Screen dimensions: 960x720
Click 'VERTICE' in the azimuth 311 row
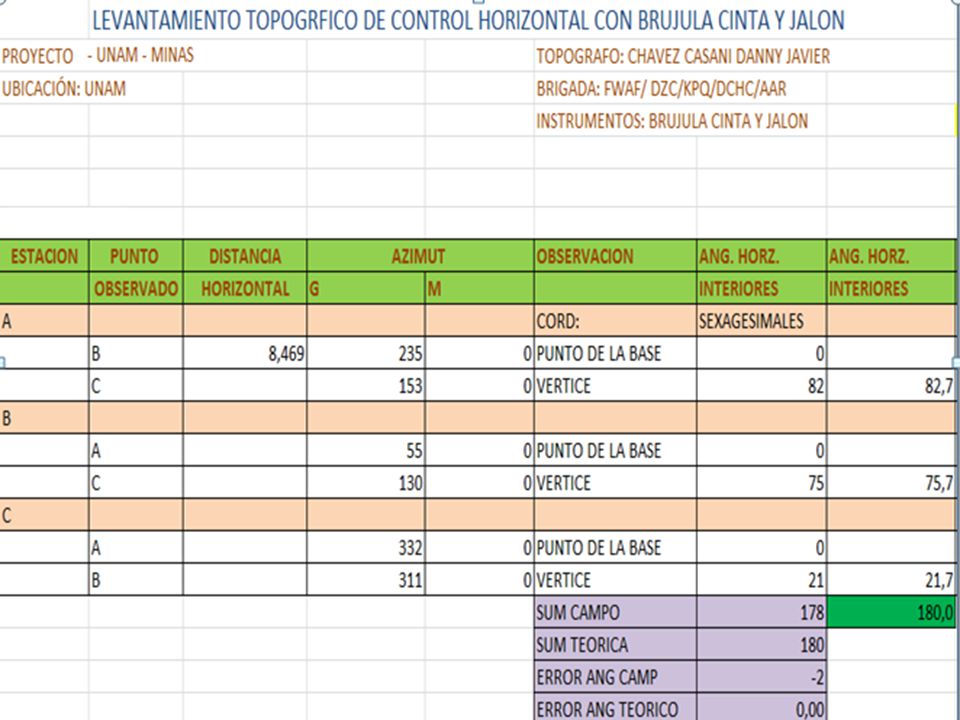coord(615,580)
